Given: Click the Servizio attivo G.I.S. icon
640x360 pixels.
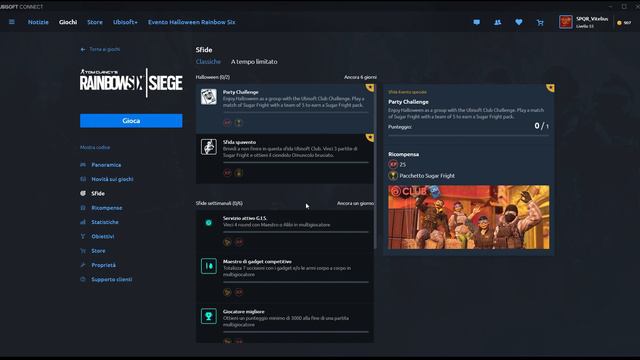Looking at the screenshot, I should [x=209, y=223].
